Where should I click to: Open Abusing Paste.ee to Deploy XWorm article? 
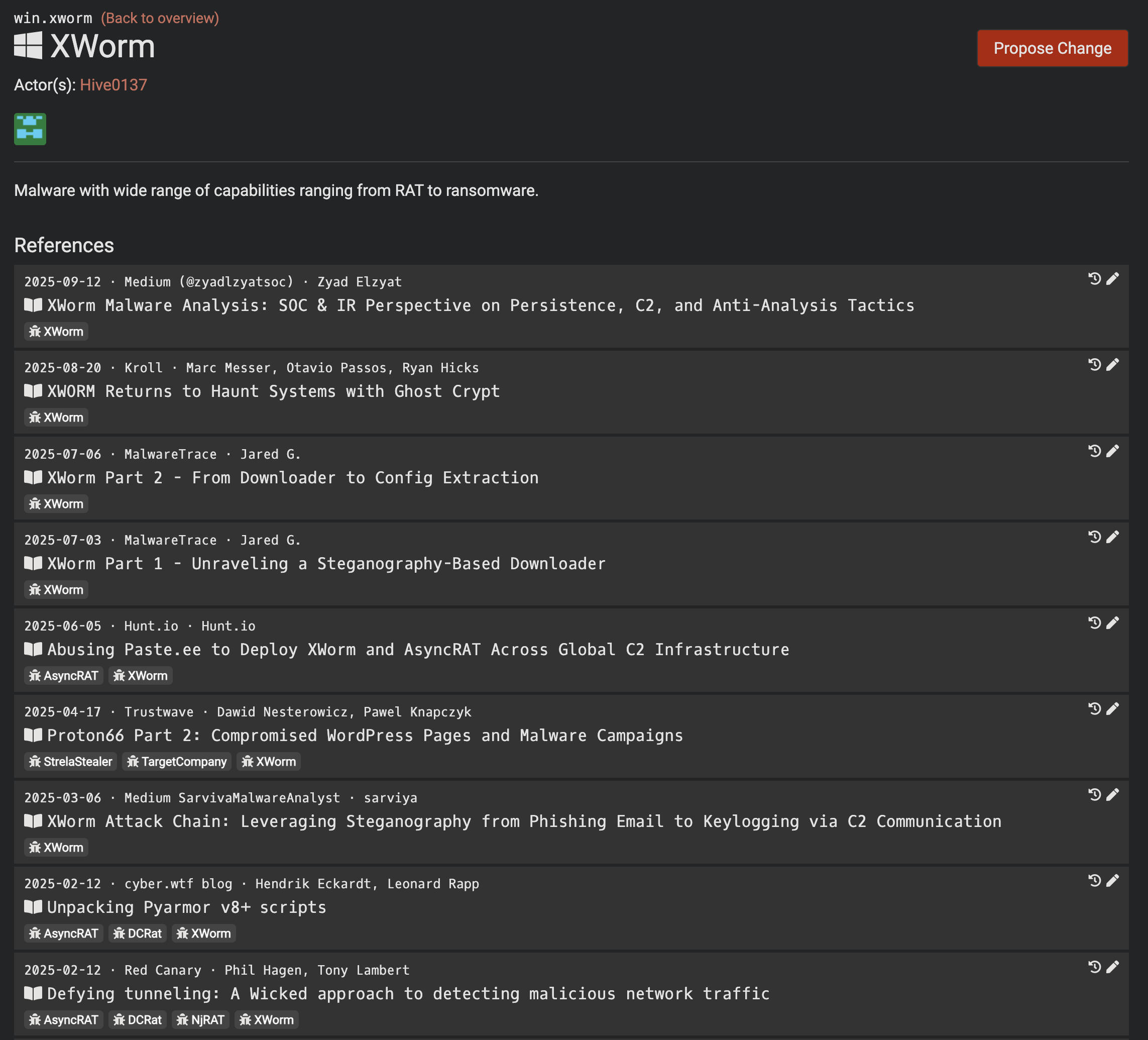click(x=417, y=649)
